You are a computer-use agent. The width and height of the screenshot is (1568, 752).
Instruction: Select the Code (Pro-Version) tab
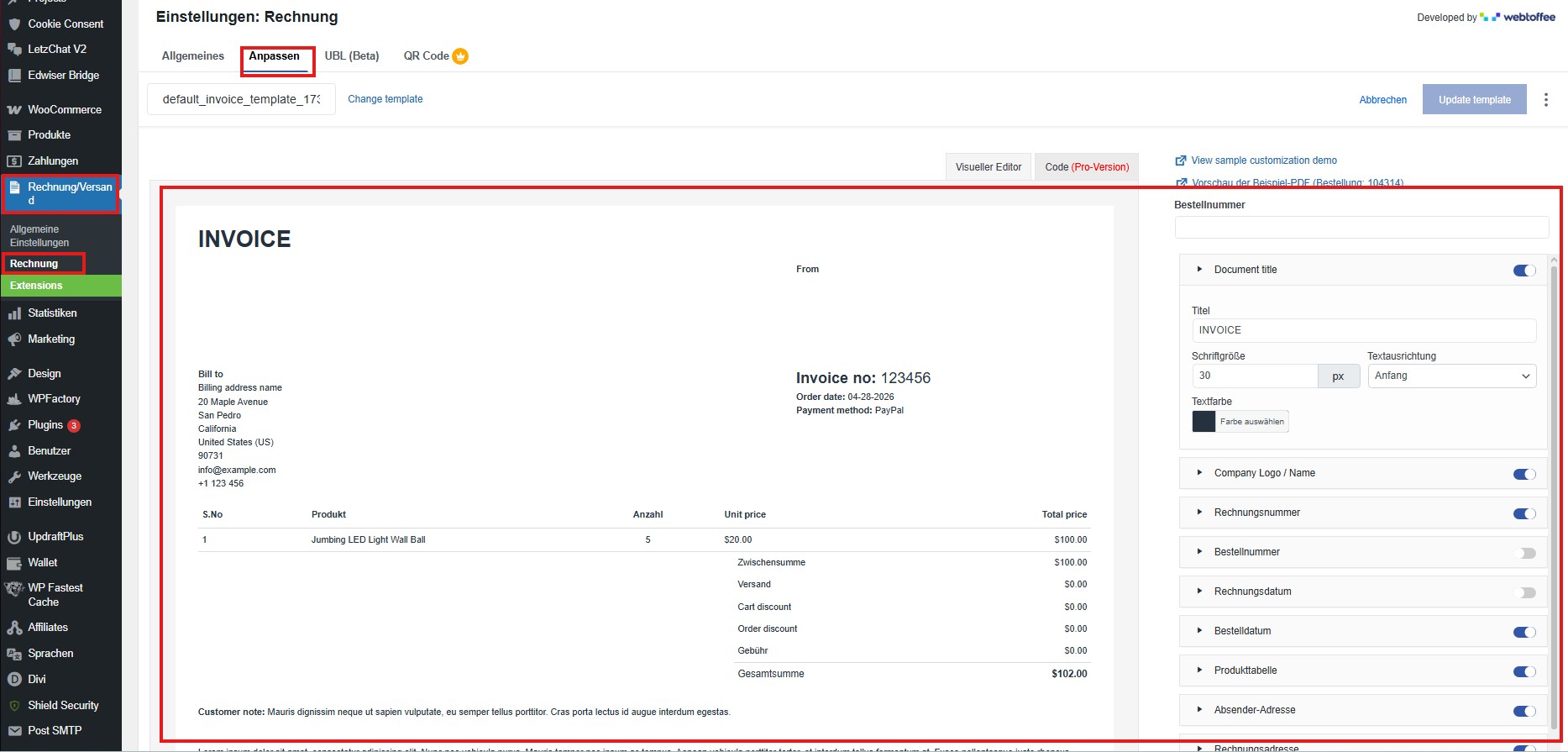coord(1087,166)
